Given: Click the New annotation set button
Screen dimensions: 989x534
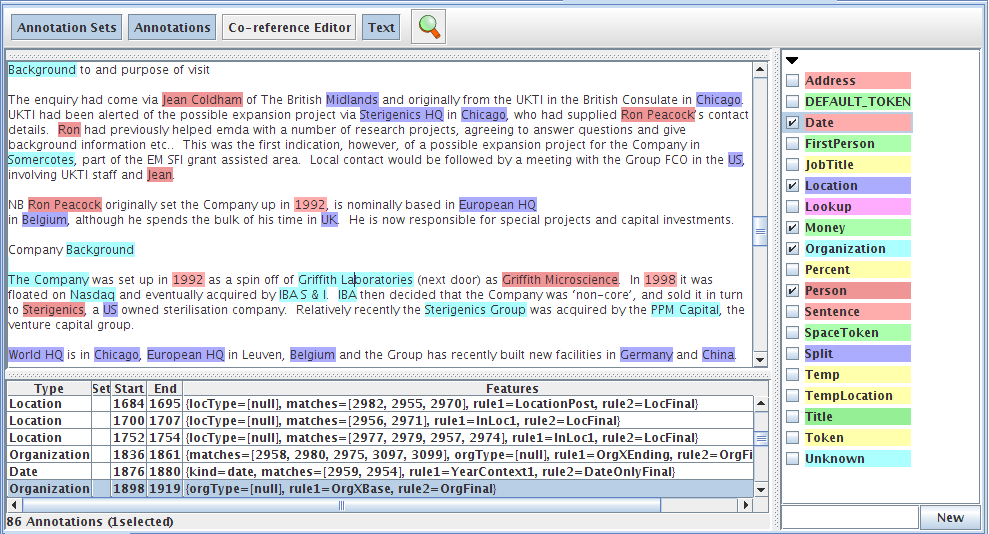Looking at the screenshot, I should click(950, 518).
